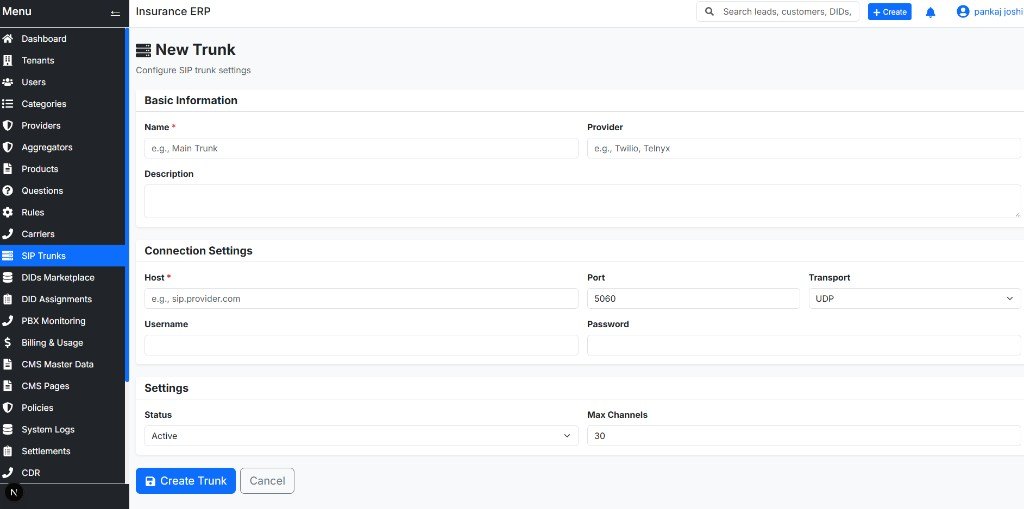Viewport: 1024px width, 509px height.
Task: Open Billing & Usage menu item
Action: click(63, 342)
